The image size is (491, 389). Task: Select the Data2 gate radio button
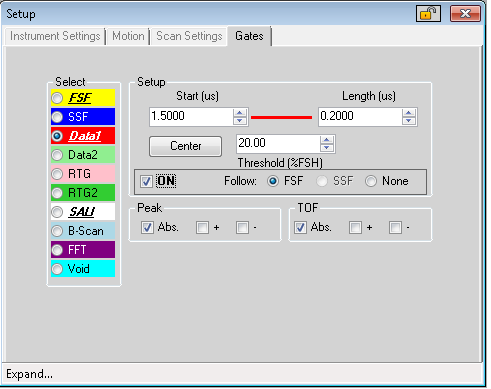pos(57,155)
